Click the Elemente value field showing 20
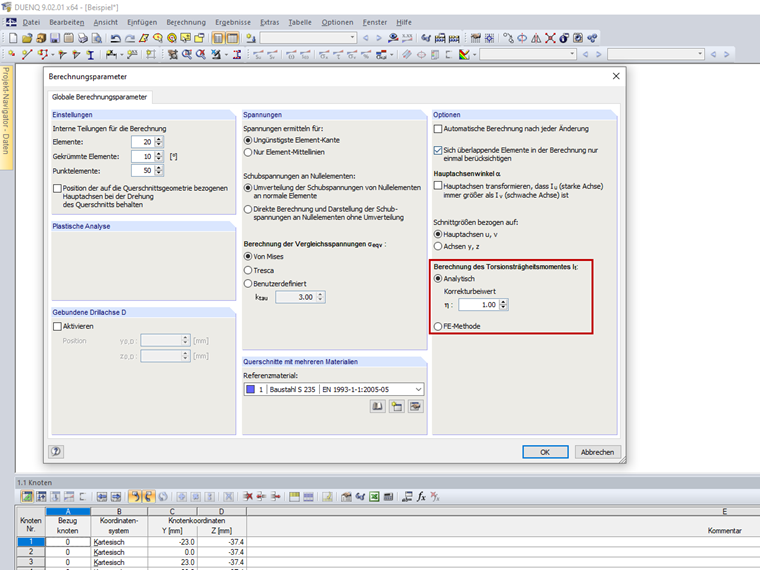The image size is (760, 570). pyautogui.click(x=143, y=142)
